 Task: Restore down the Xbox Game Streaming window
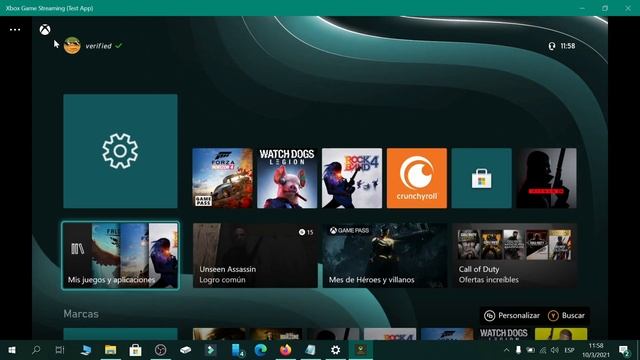[x=605, y=8]
